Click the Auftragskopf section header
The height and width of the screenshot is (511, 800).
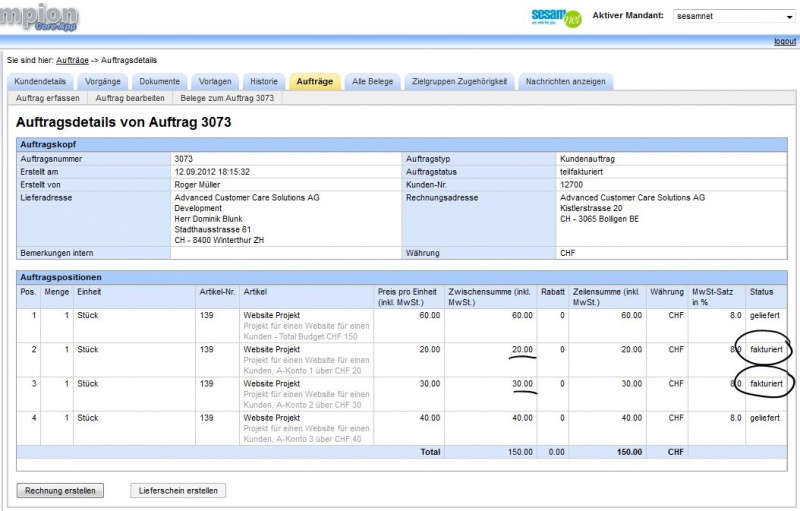point(402,144)
